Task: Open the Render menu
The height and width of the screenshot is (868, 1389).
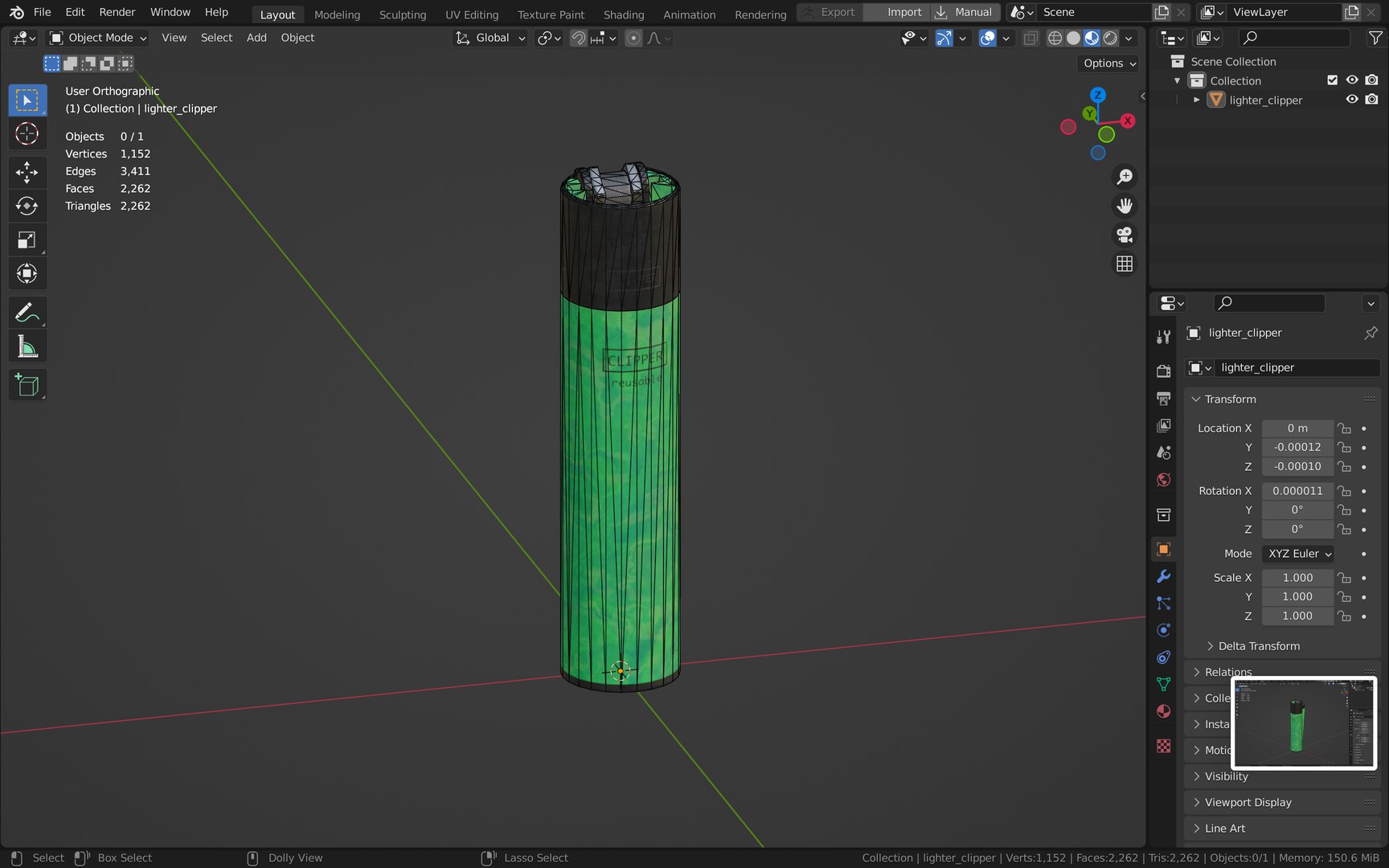Action: [x=117, y=12]
